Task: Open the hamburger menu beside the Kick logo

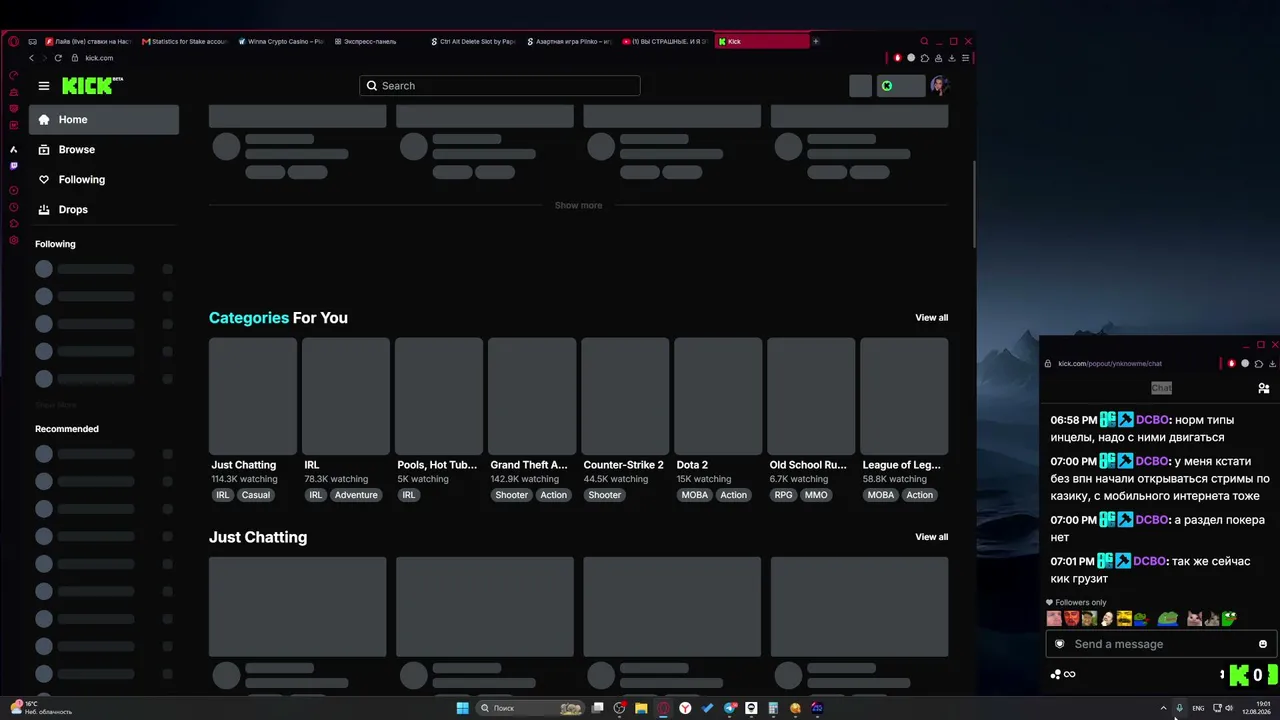Action: (44, 86)
